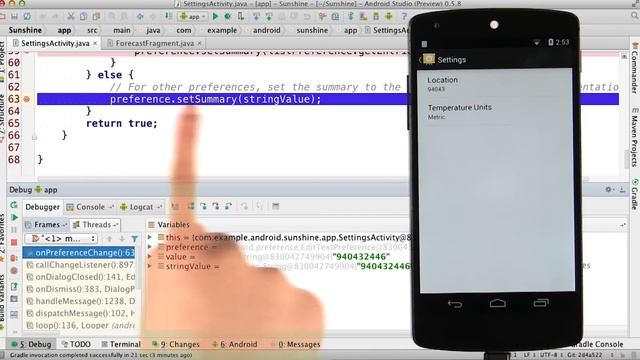Select the SettingsActivity.java editor tab
640x360 pixels.
tap(55, 43)
